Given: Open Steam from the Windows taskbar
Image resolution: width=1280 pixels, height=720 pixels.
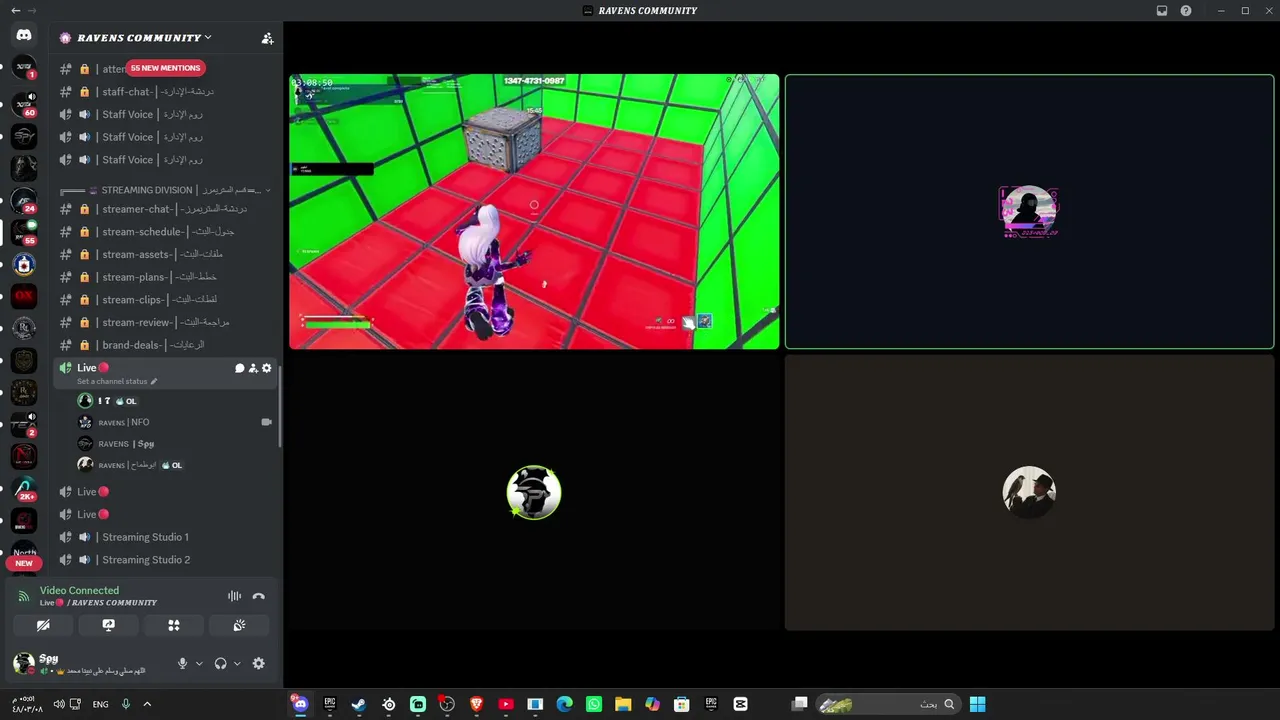Looking at the screenshot, I should tap(358, 704).
